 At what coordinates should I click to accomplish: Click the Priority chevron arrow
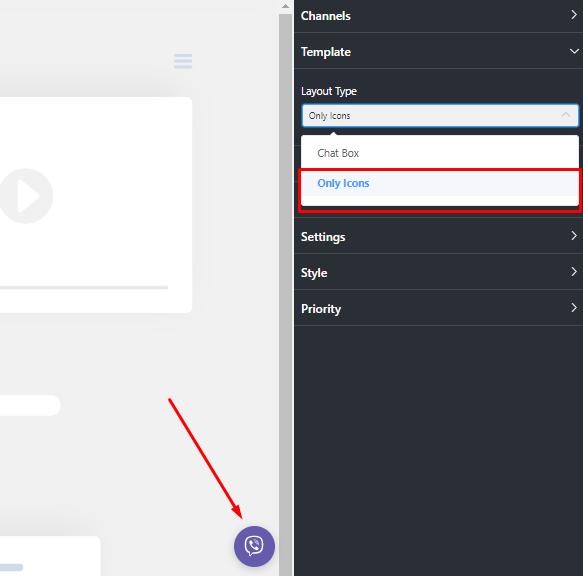coord(574,308)
